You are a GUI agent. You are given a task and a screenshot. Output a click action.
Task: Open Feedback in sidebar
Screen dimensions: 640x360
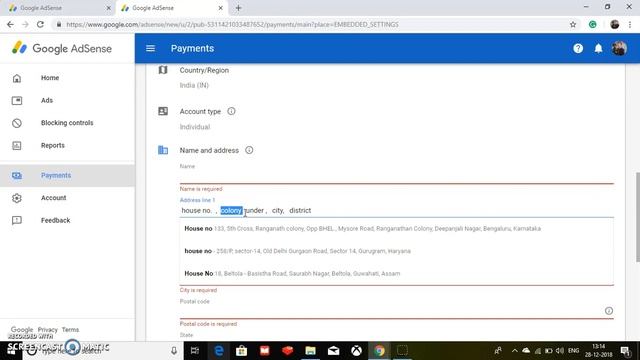coord(56,220)
